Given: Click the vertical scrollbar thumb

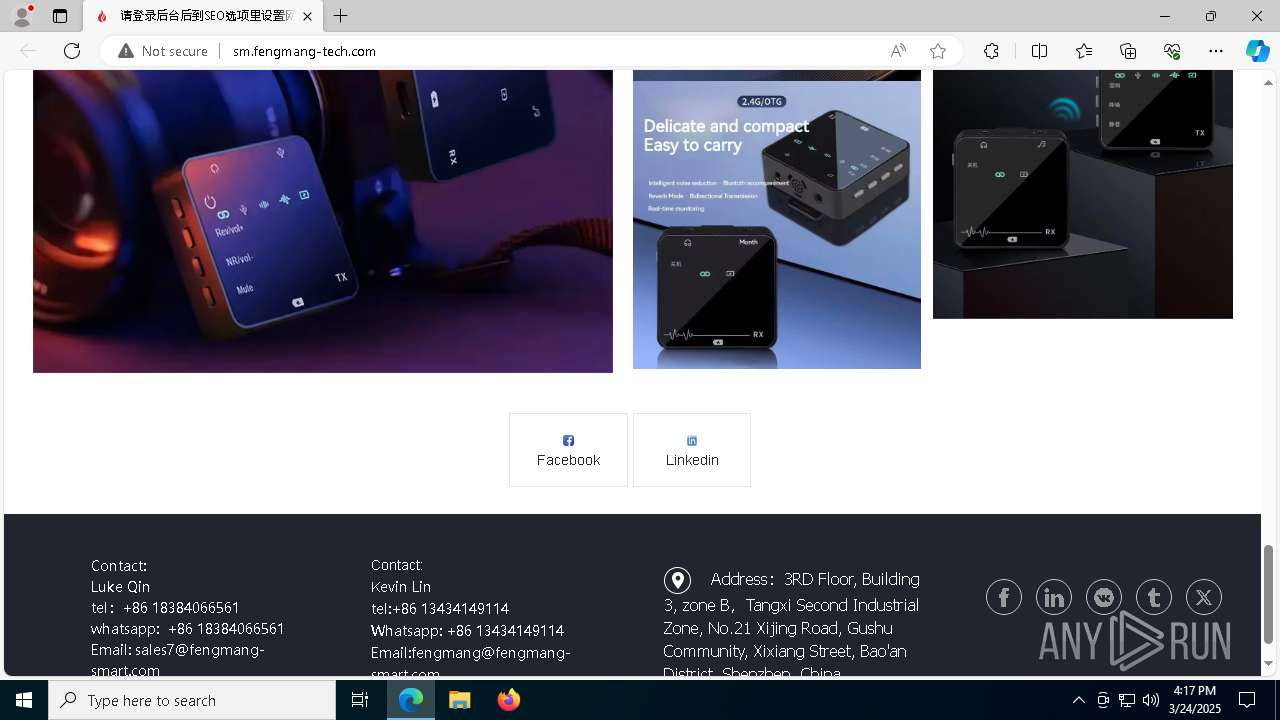Looking at the screenshot, I should pos(1268,594).
